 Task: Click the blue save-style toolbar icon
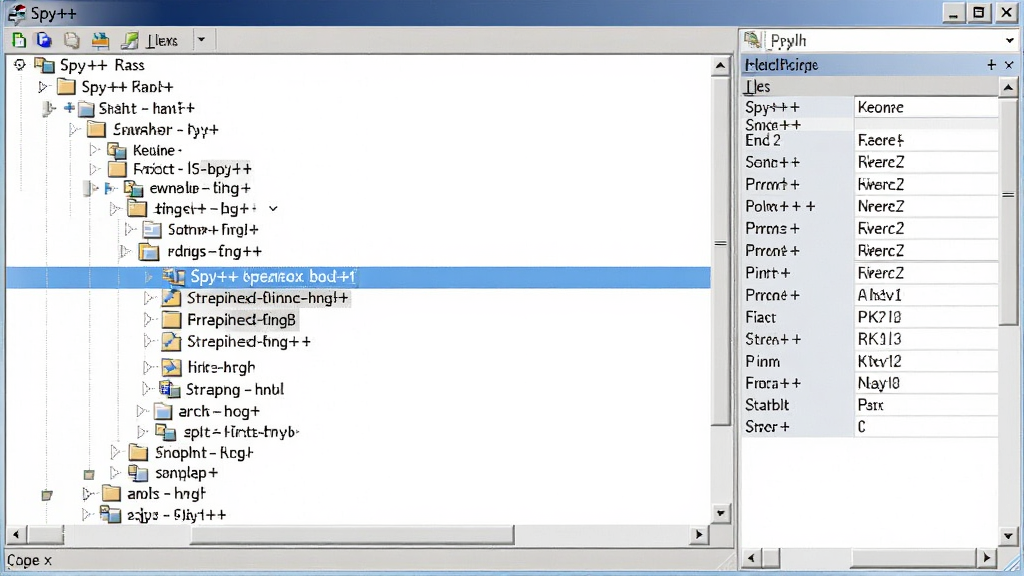pyautogui.click(x=44, y=40)
